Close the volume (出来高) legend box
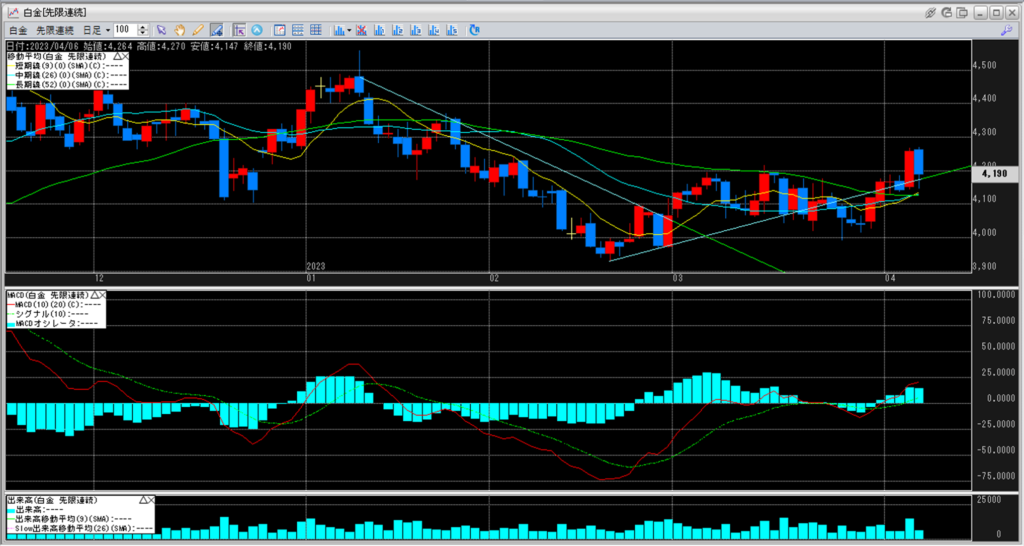Screen dimensions: 1024x546 pyautogui.click(x=153, y=499)
